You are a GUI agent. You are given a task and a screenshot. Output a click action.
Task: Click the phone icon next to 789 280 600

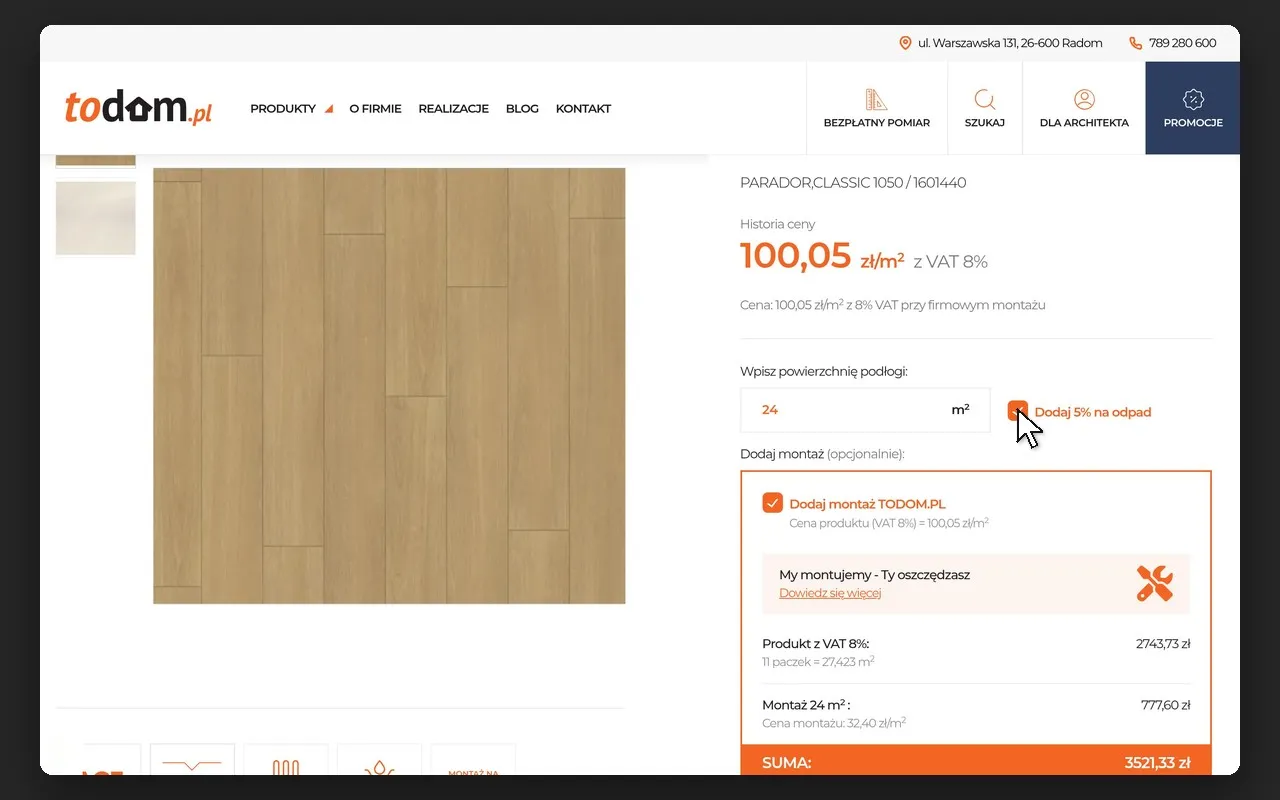tap(1135, 43)
